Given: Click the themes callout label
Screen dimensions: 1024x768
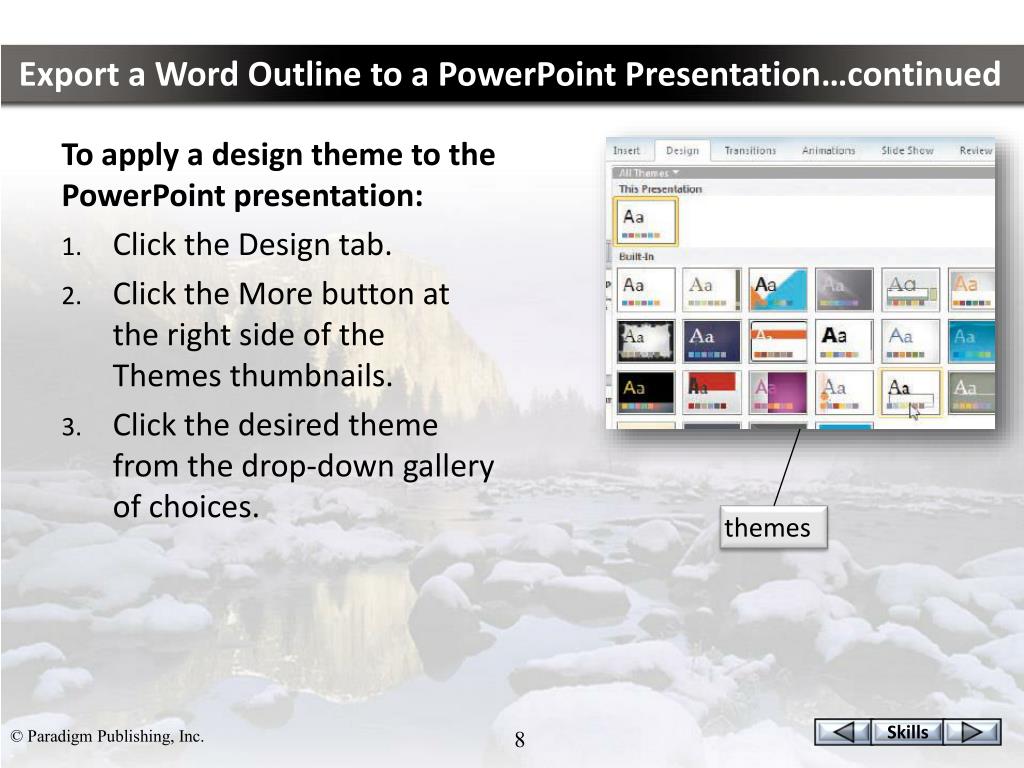Looking at the screenshot, I should 773,527.
